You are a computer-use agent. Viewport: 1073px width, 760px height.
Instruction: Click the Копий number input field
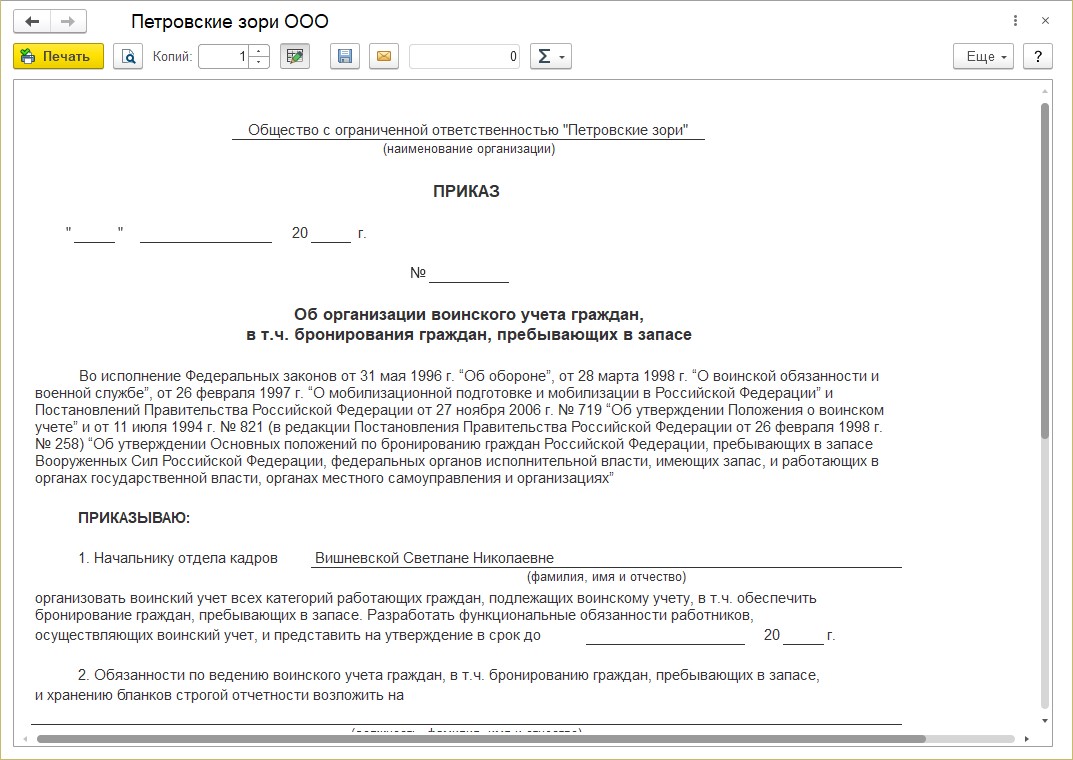click(224, 56)
